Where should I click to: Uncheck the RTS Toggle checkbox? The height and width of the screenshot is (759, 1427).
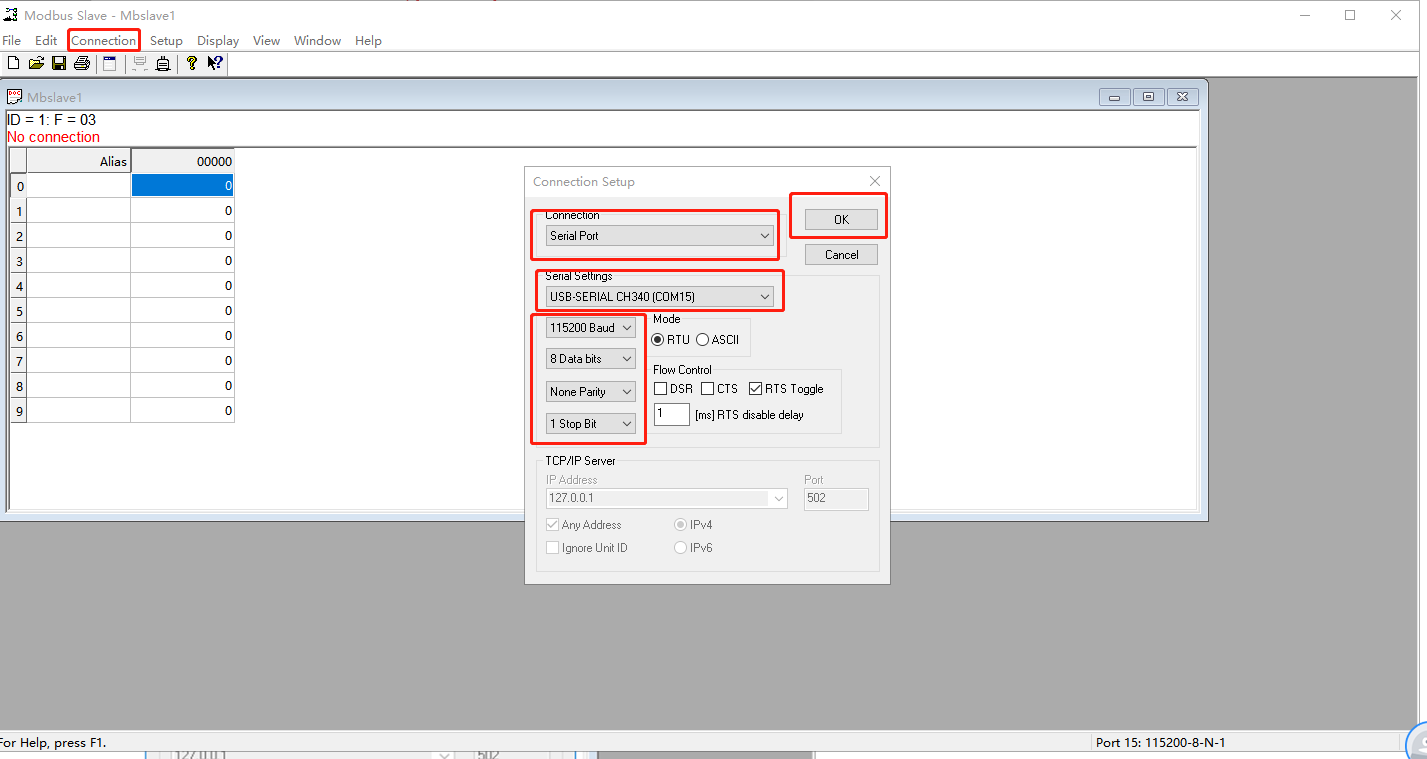click(756, 389)
